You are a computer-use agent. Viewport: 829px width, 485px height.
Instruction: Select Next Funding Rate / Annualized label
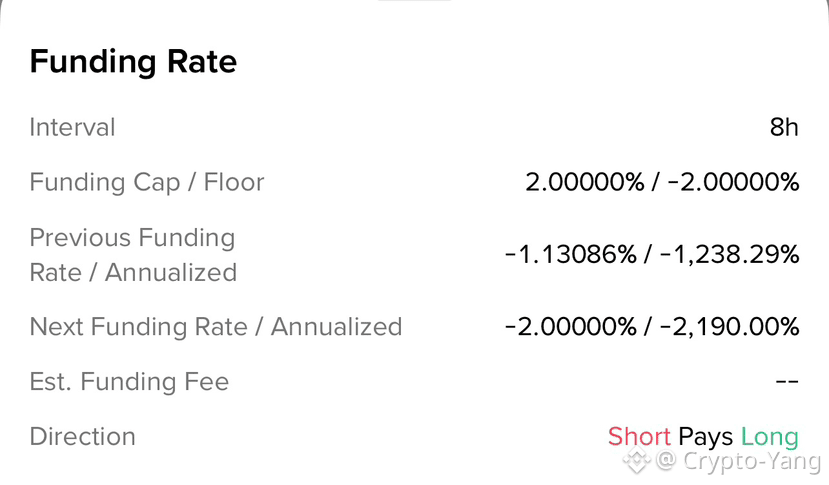pos(216,327)
